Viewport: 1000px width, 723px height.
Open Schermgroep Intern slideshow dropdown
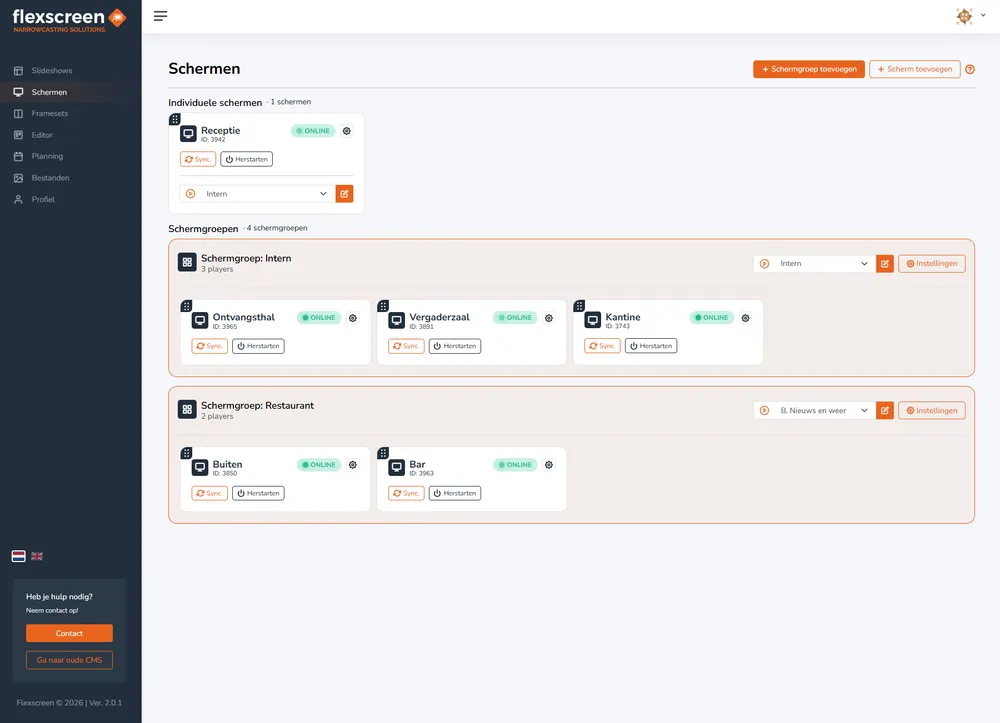pos(814,263)
